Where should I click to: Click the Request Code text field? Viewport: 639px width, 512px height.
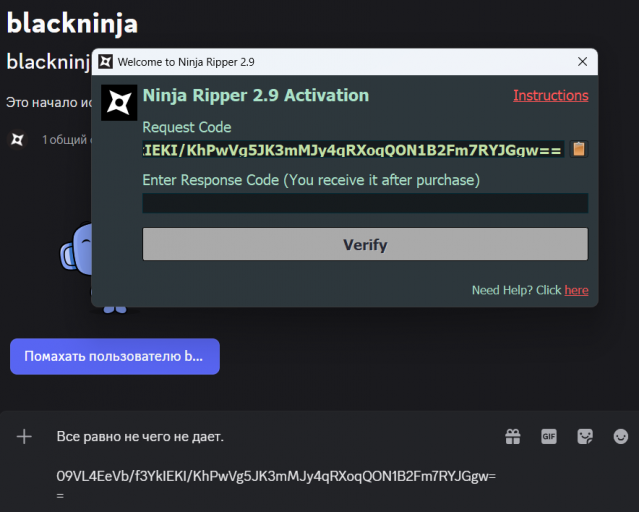[353, 149]
